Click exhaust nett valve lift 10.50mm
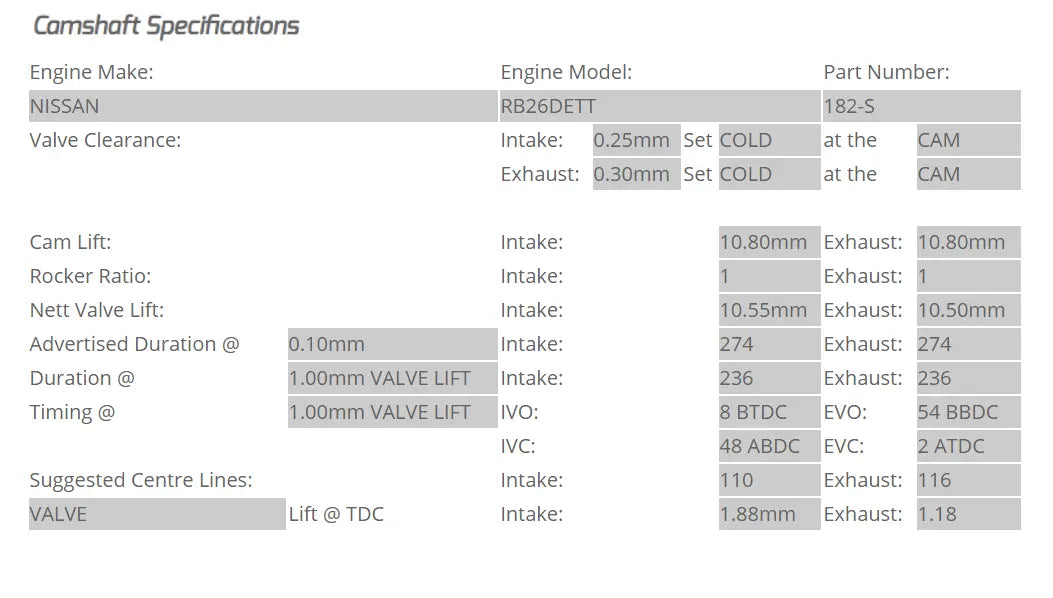 point(968,310)
